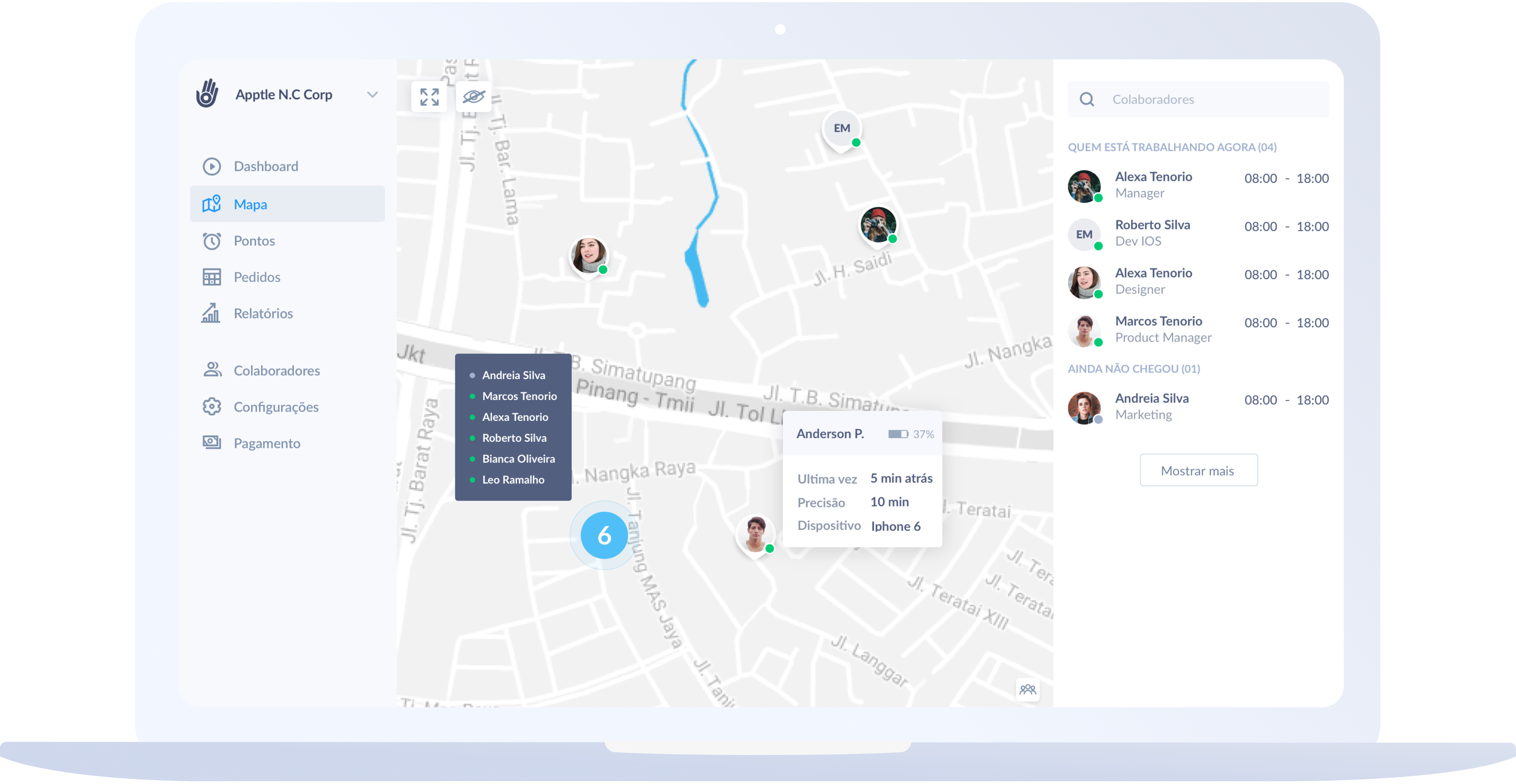Click Roberto Silva's EM initials avatar

tap(1085, 235)
